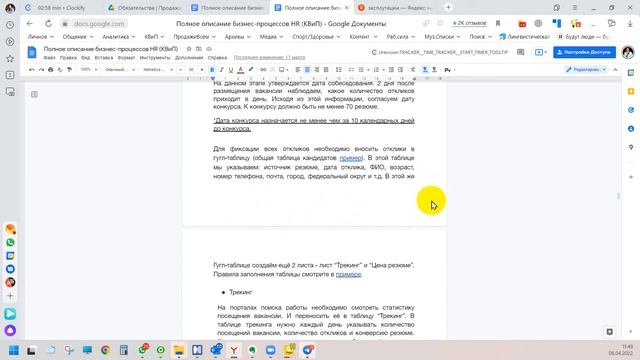
Task: Expand the Архивы bookmarks folder
Action: click(x=238, y=37)
